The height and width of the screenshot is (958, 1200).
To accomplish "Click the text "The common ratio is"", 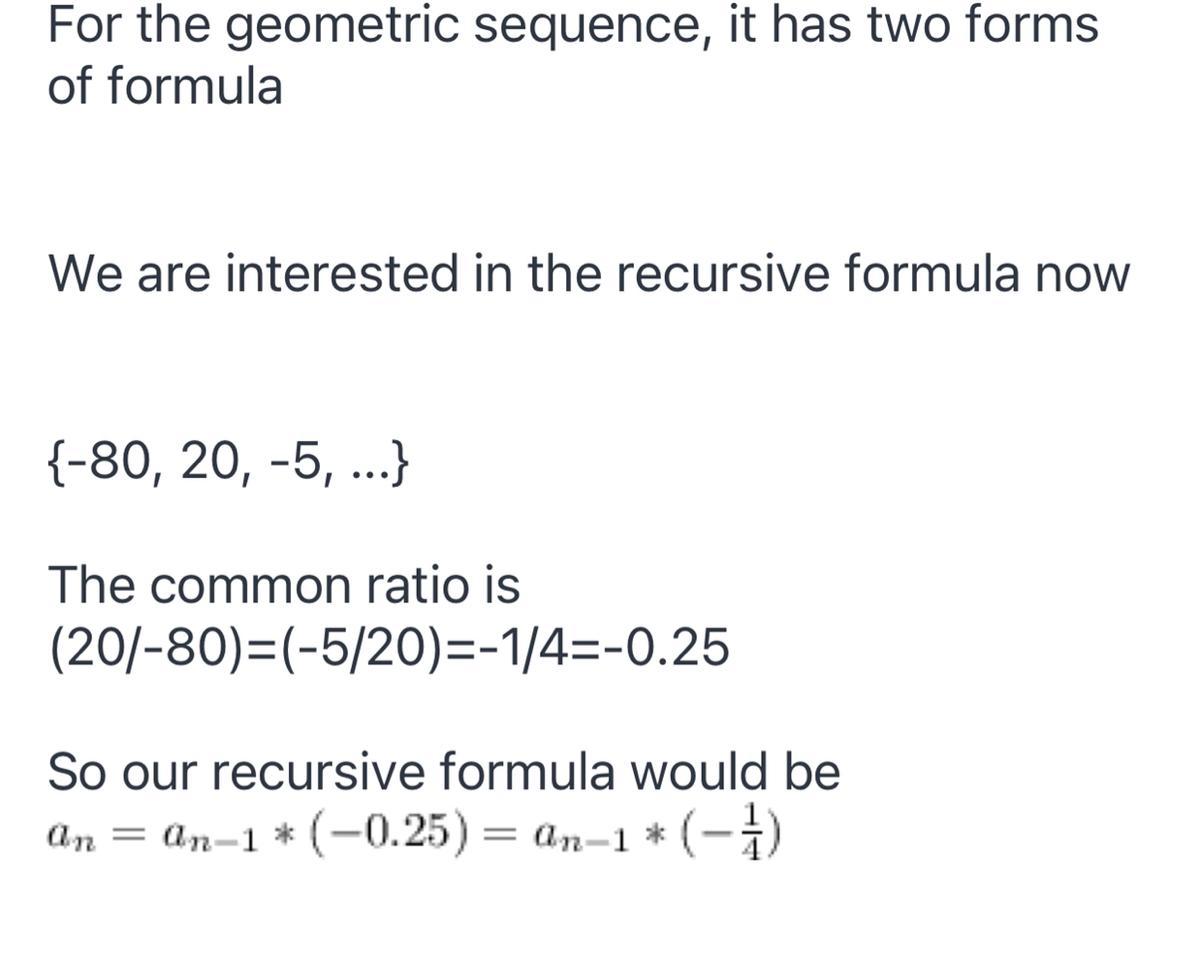I will [x=284, y=586].
